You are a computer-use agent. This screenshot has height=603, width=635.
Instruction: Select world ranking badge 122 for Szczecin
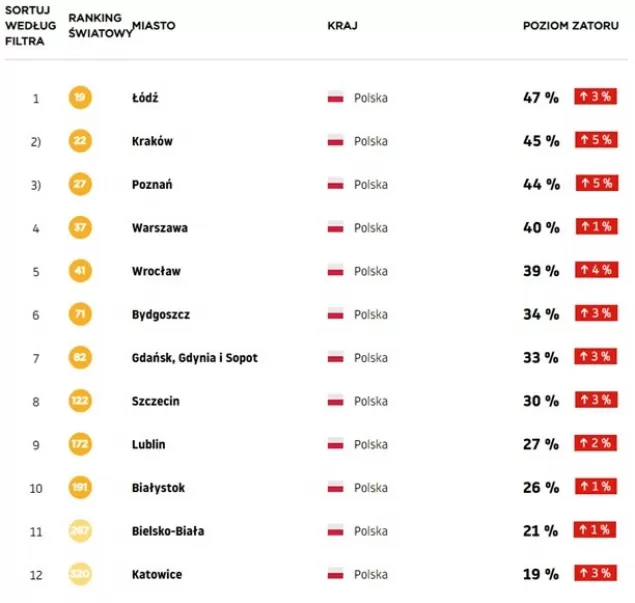[x=80, y=401]
